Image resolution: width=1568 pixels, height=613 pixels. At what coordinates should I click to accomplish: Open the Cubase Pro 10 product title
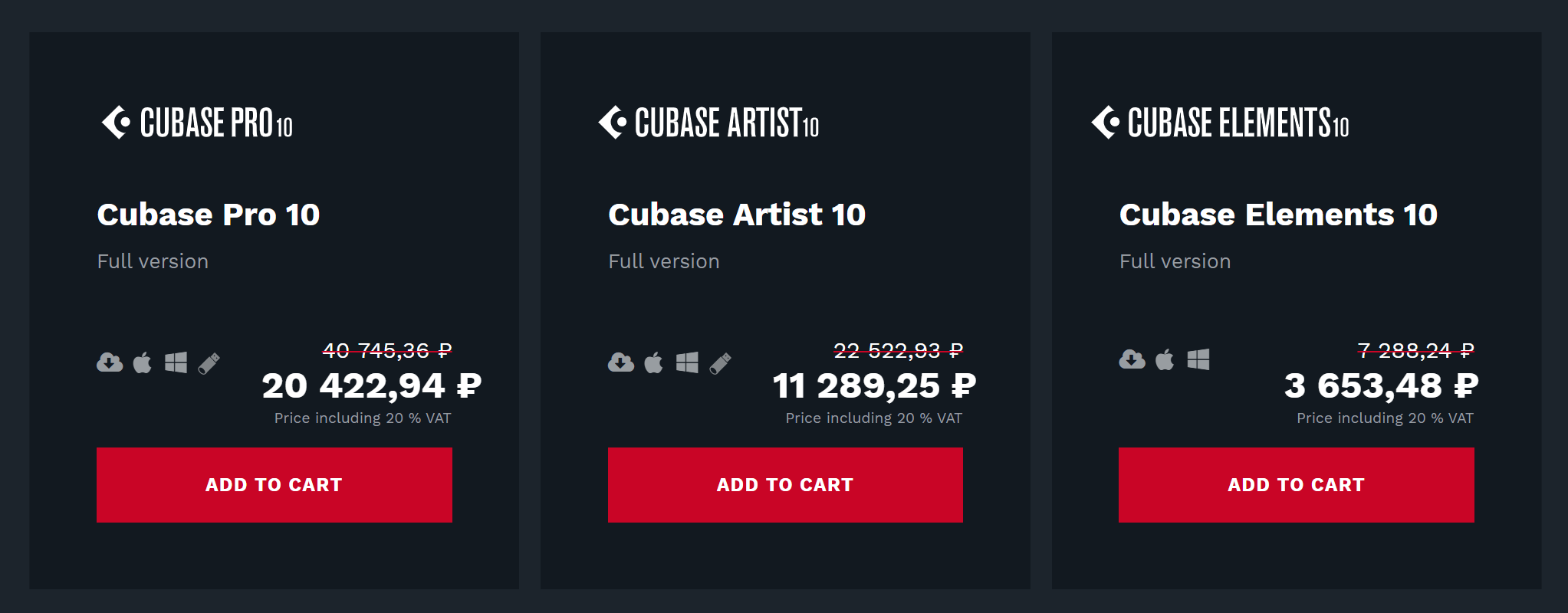(x=209, y=215)
